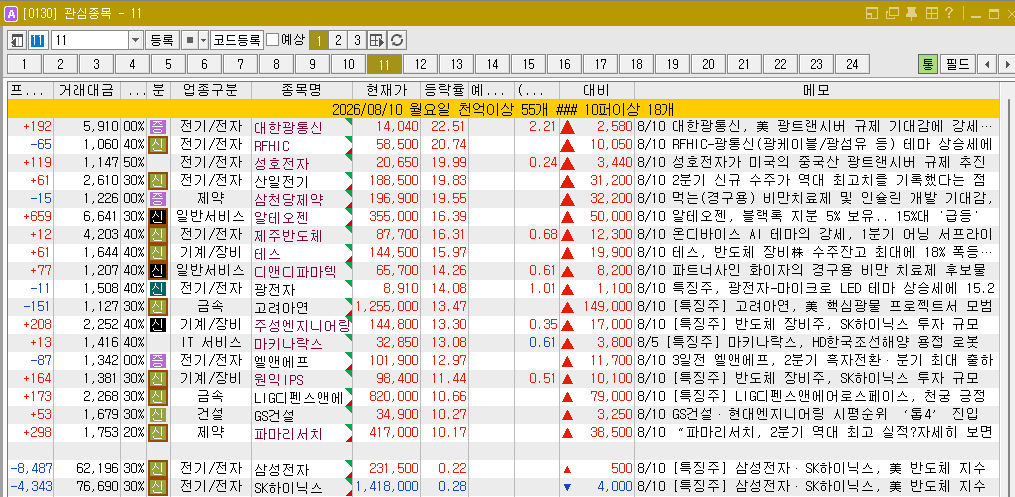
Task: Open the 필드 settings button
Action: (957, 64)
